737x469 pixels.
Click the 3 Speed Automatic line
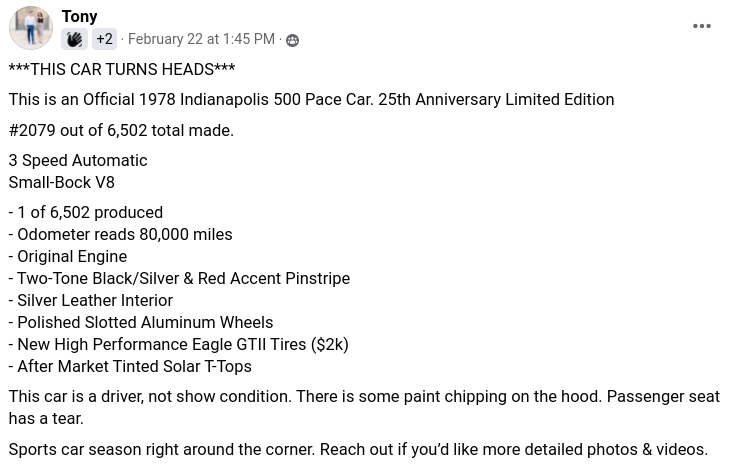[78, 161]
